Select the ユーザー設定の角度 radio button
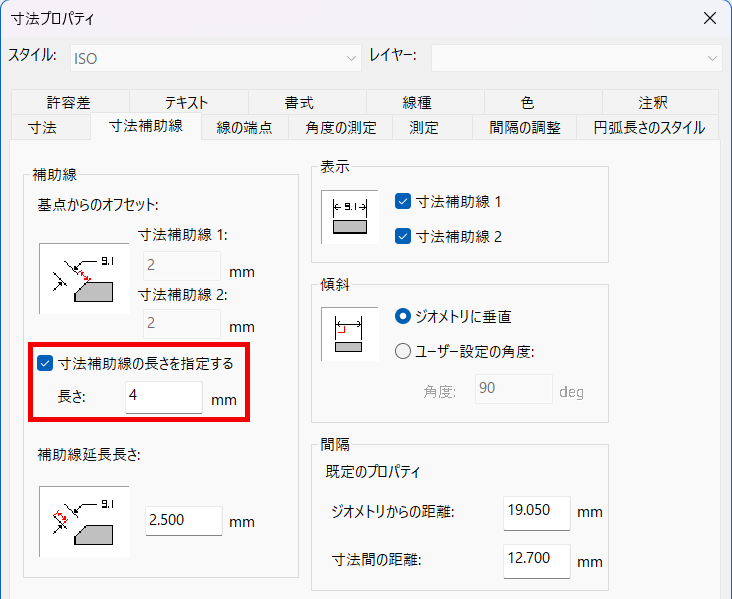 (403, 351)
